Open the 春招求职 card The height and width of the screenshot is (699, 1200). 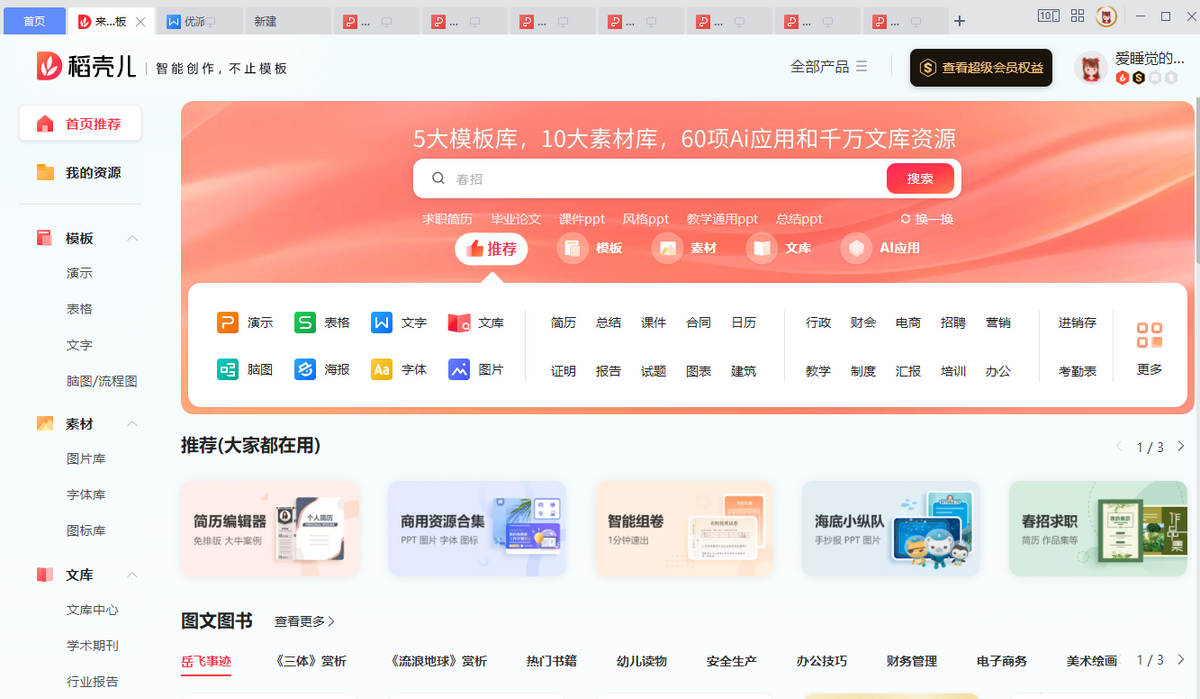(x=1098, y=528)
